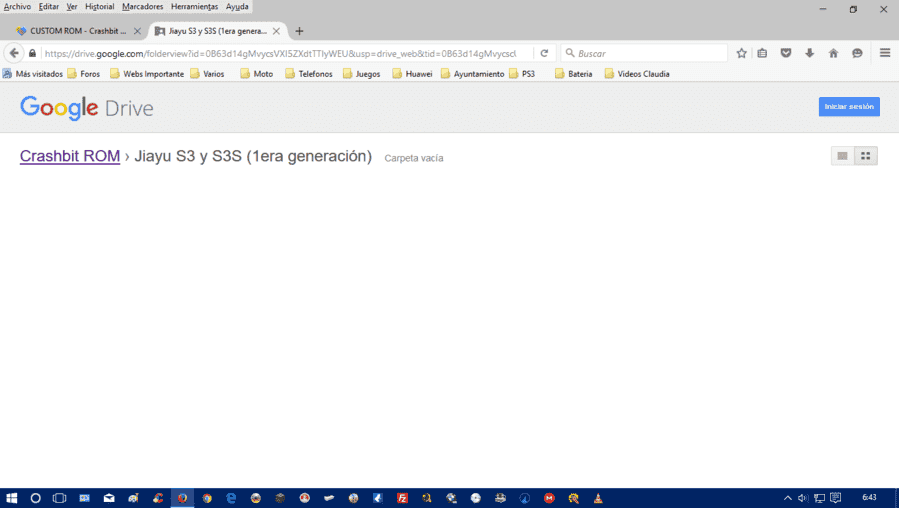
Task: Switch to grid view in Drive
Action: pyautogui.click(x=866, y=156)
